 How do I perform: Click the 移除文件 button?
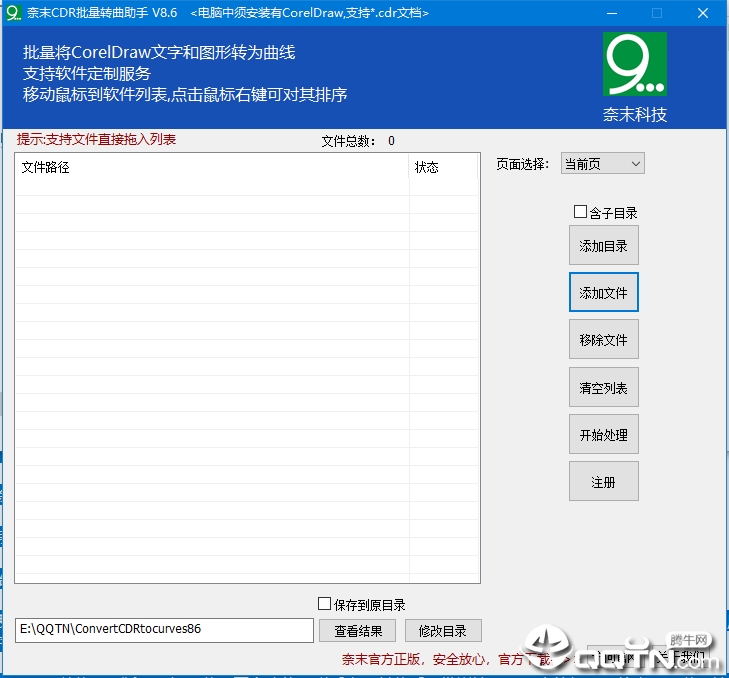[603, 339]
